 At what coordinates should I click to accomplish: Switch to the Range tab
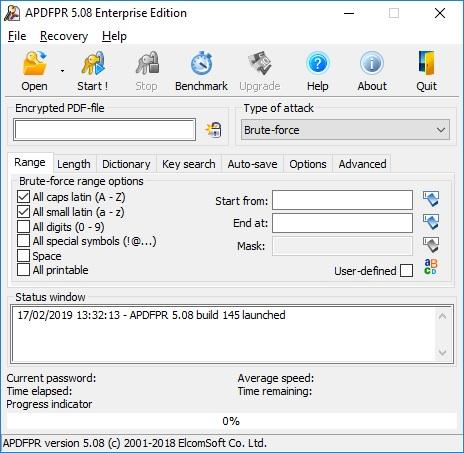click(30, 163)
